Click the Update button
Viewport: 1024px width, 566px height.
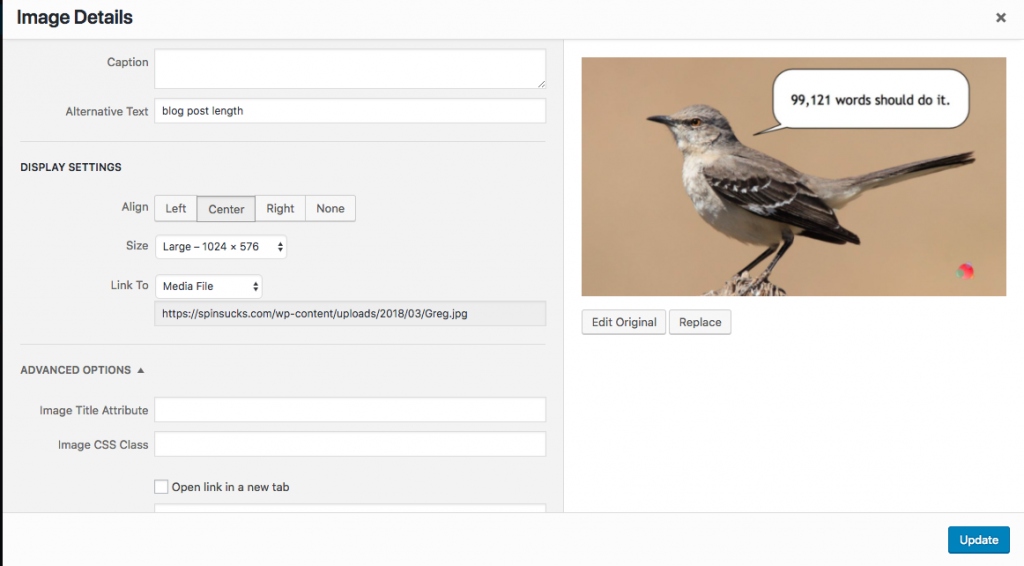(978, 540)
